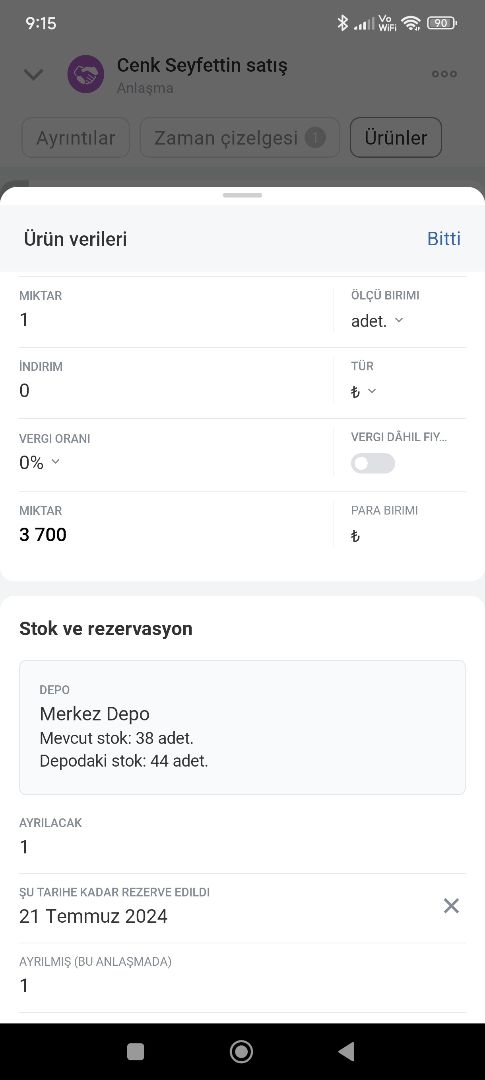Tap the Android home circle button
This screenshot has width=485, height=1080.
tap(241, 1051)
